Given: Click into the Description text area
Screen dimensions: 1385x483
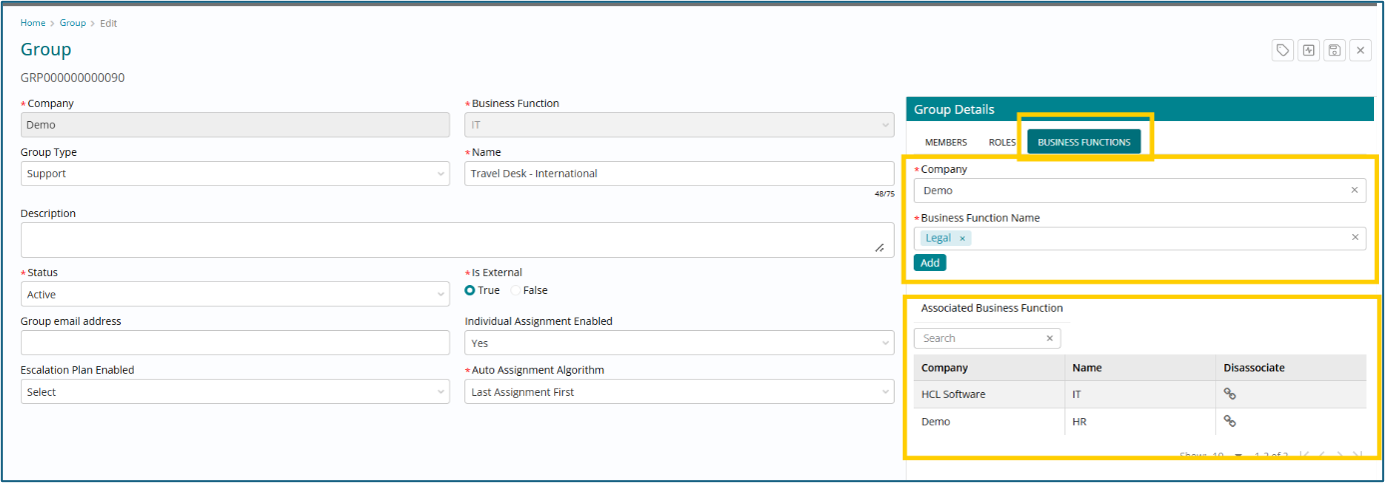Looking at the screenshot, I should click(457, 240).
